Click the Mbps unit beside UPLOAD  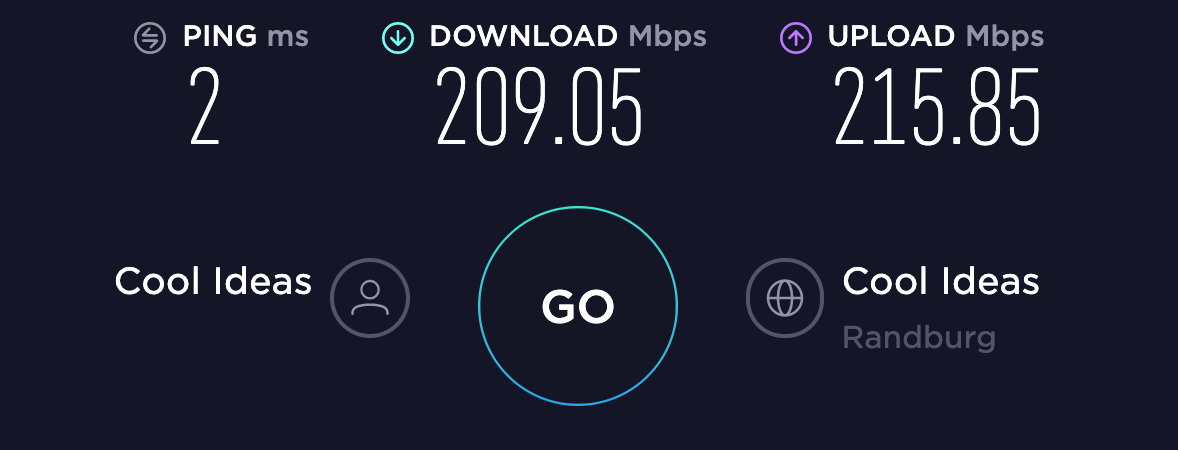tap(1004, 36)
